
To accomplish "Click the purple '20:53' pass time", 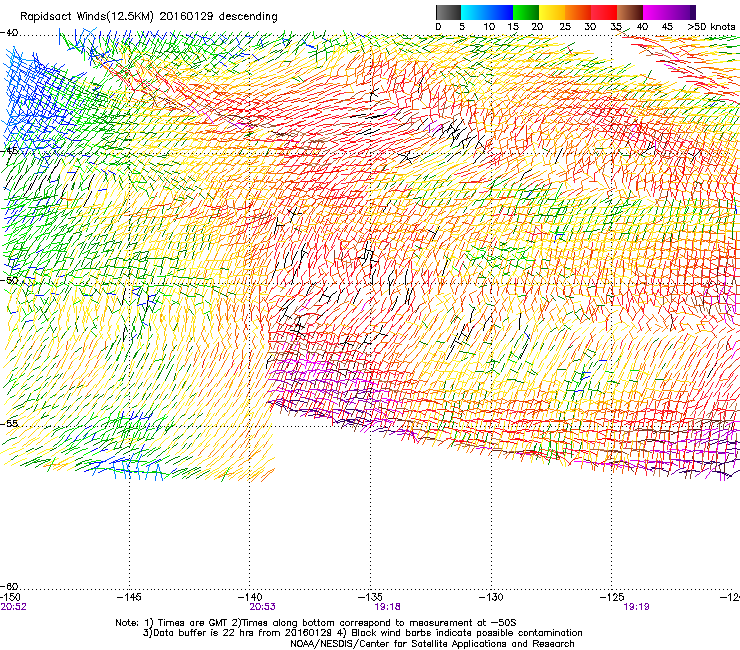I will (262, 607).
